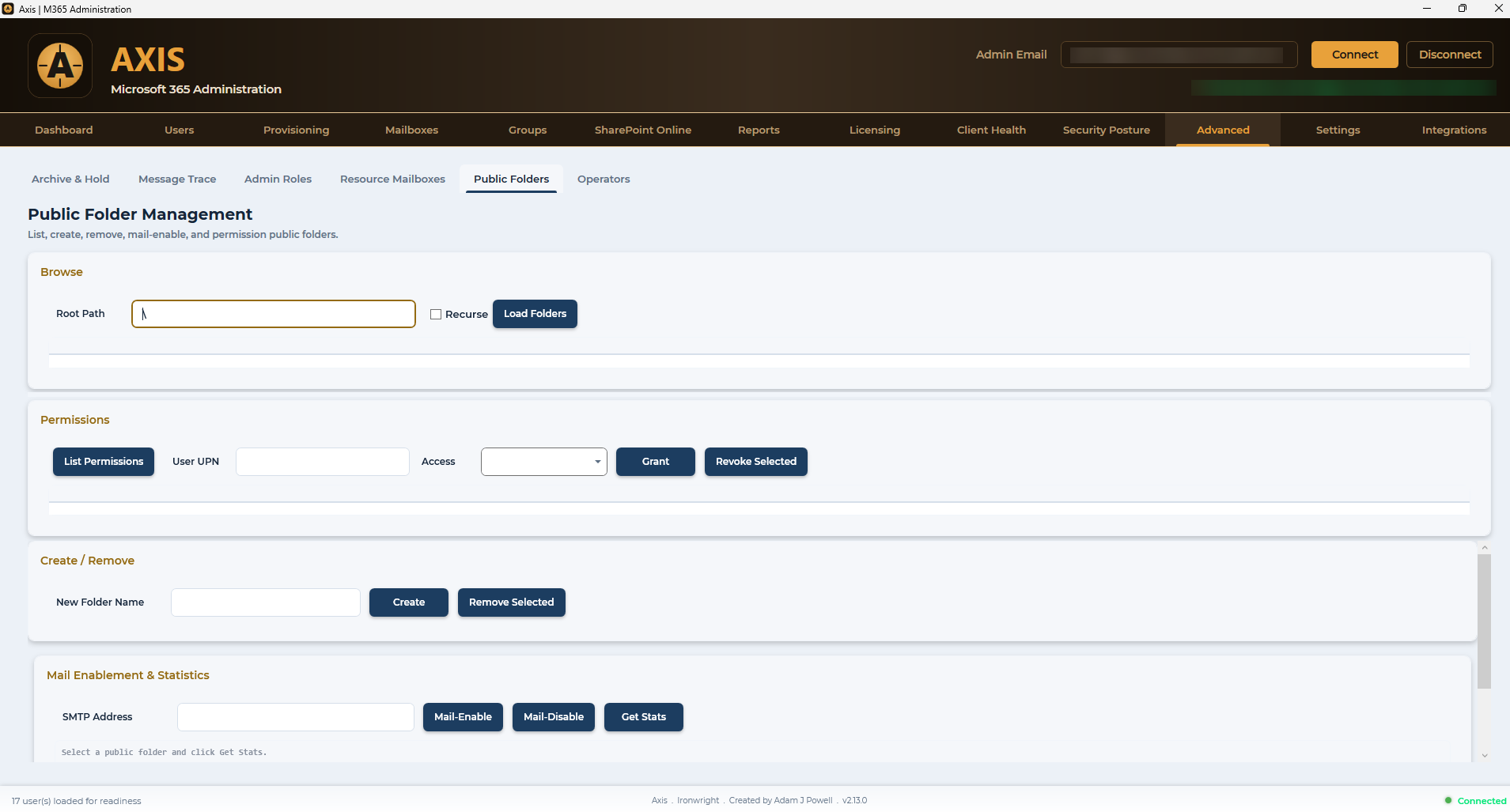Click the scrollbar up arrow

(x=1485, y=547)
